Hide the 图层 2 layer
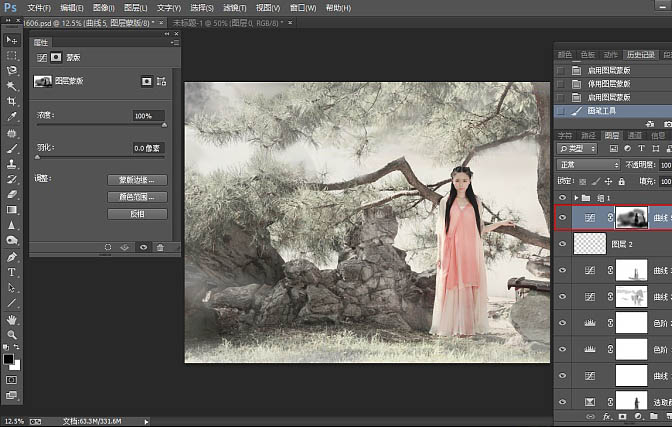 click(x=562, y=244)
